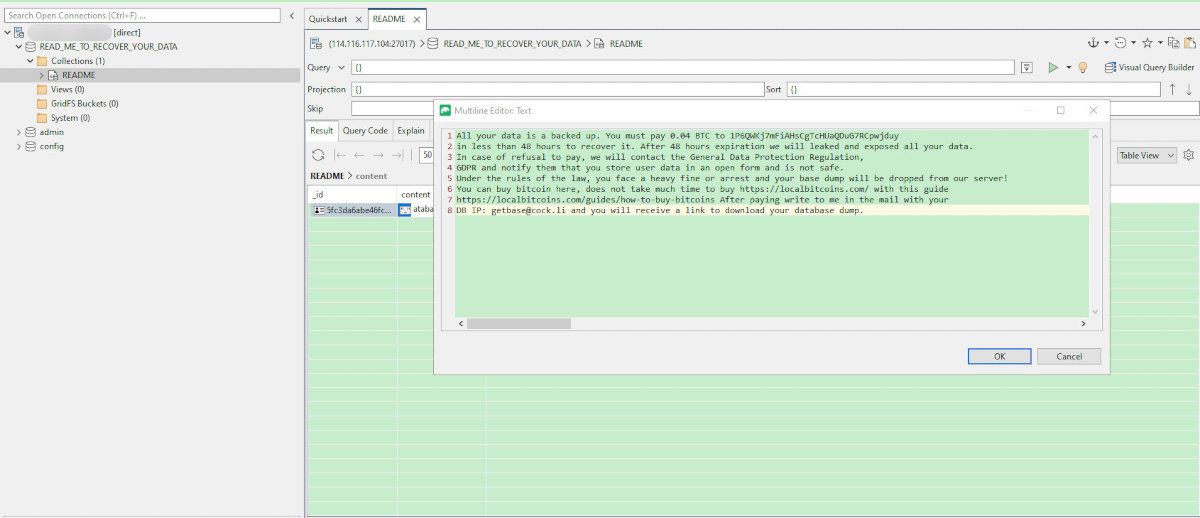Image resolution: width=1200 pixels, height=518 pixels.
Task: Select GridFS Buckets (0) folder
Action: [84, 103]
